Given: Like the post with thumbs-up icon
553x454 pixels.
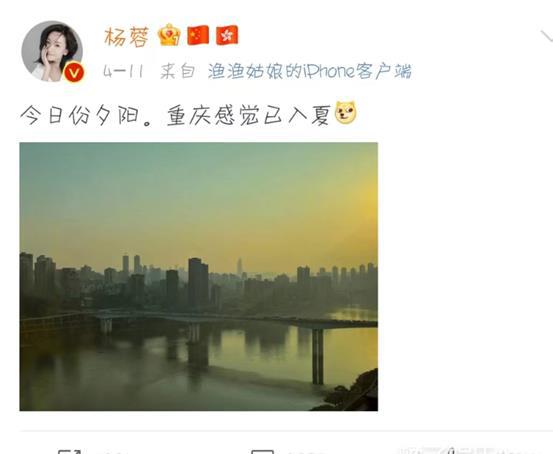Looking at the screenshot, I should pyautogui.click(x=452, y=451).
